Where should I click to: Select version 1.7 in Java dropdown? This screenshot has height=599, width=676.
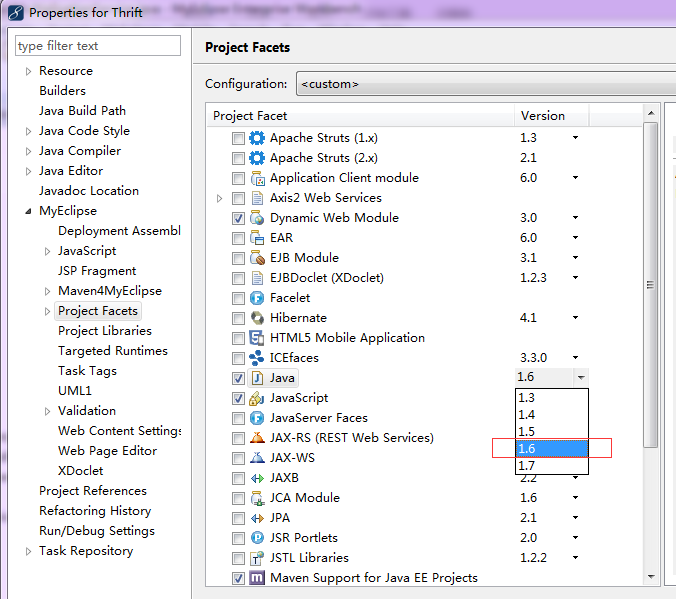tap(552, 466)
